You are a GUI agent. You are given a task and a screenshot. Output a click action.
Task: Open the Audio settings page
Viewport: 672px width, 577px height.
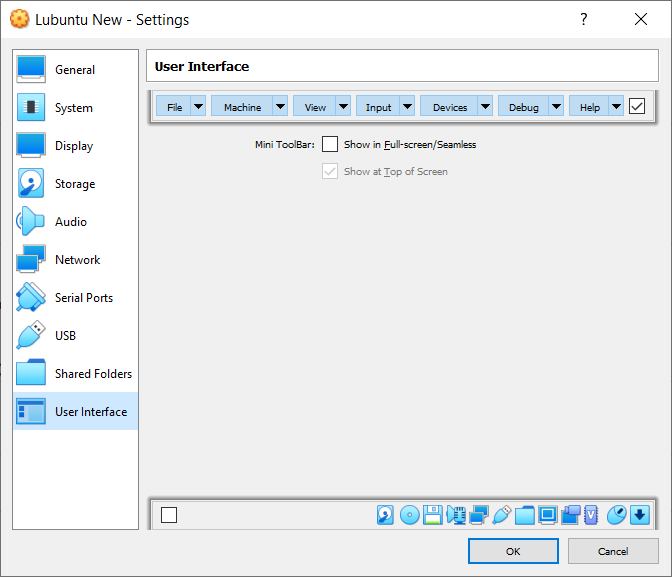[75, 222]
